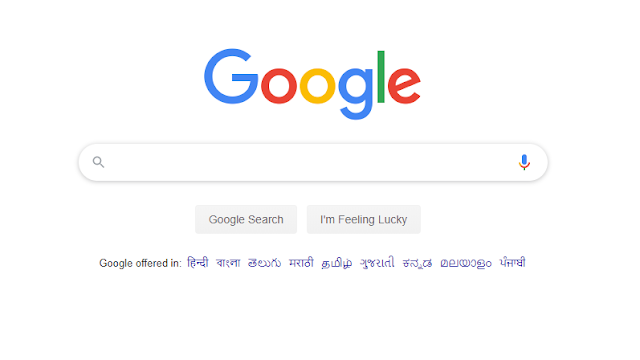Click the blue capital G in logo
This screenshot has height=360, width=640.
(231, 76)
